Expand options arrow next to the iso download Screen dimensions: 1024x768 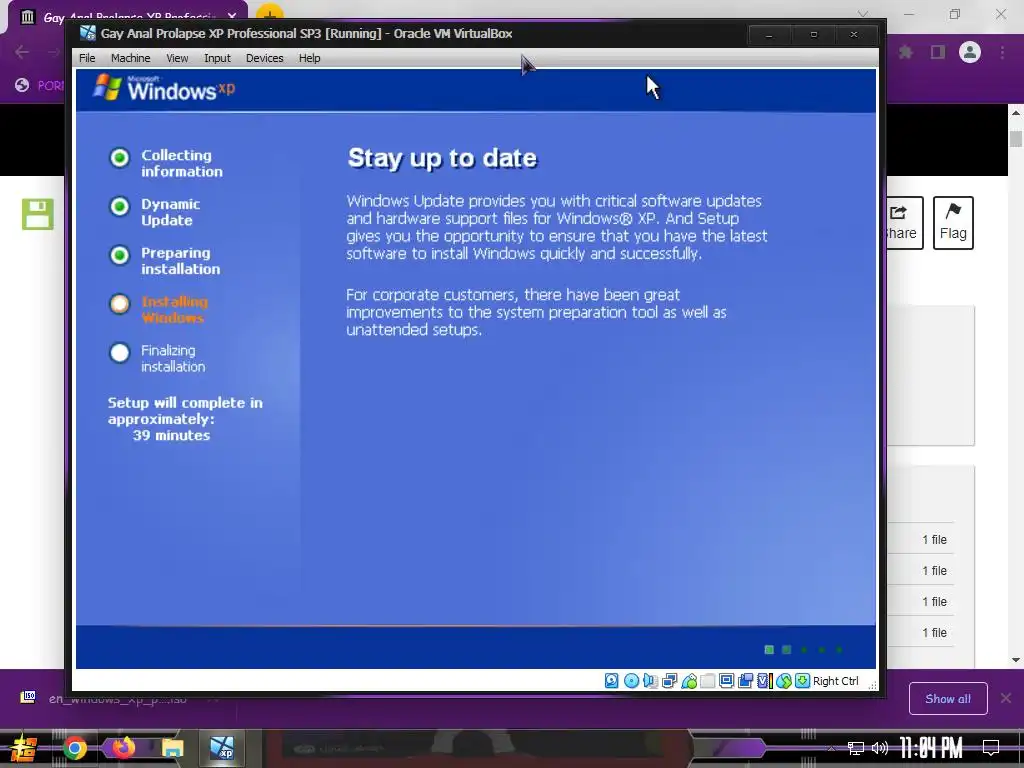point(213,699)
